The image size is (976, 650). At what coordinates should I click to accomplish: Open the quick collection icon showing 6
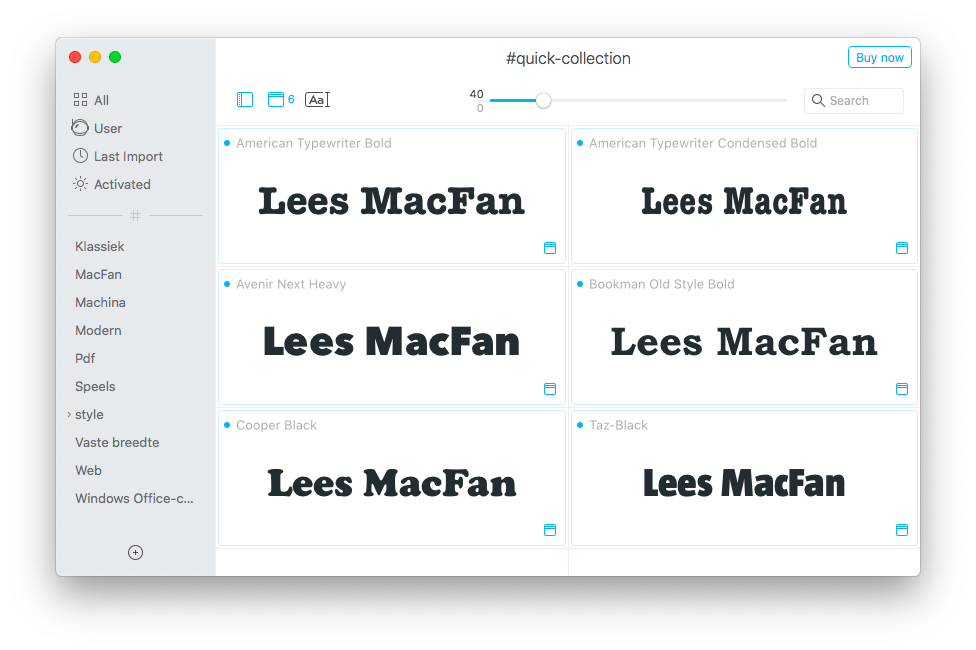281,100
